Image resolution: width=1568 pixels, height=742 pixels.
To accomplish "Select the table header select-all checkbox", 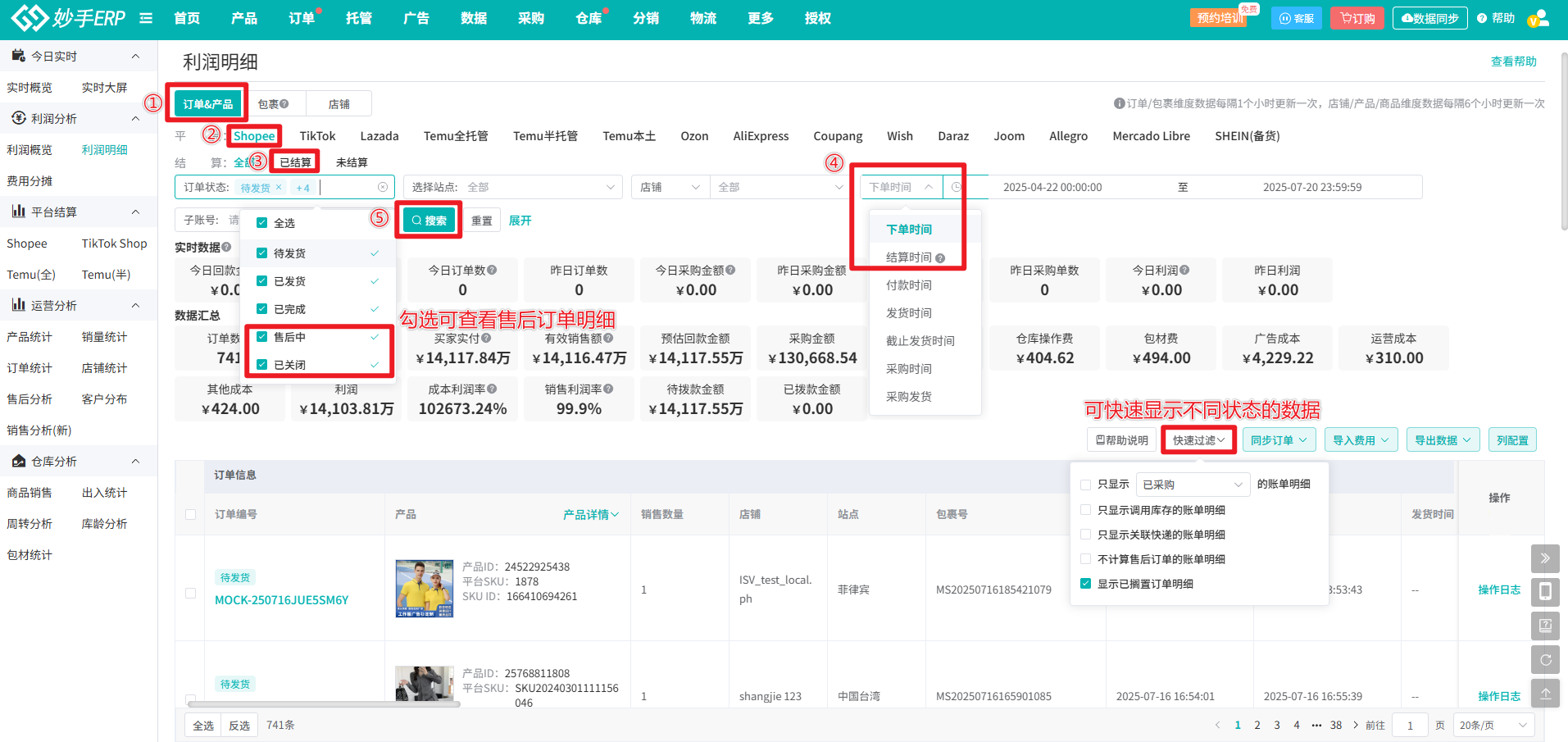I will (x=191, y=515).
